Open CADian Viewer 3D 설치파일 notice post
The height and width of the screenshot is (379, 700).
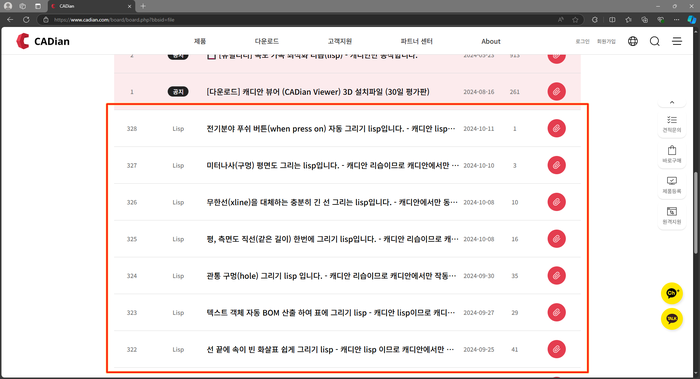coord(318,92)
